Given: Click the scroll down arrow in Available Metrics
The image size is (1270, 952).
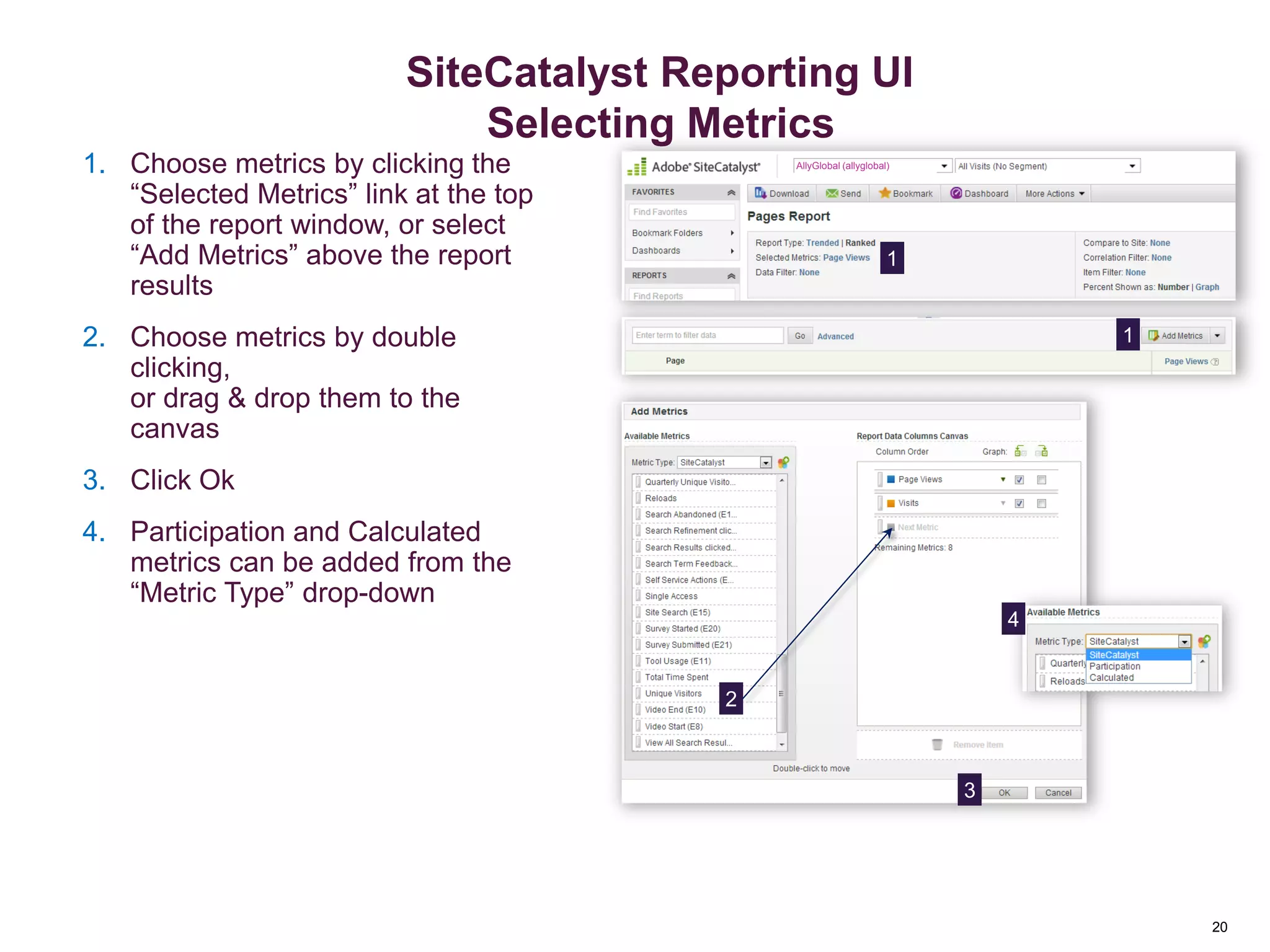Looking at the screenshot, I should pyautogui.click(x=782, y=744).
